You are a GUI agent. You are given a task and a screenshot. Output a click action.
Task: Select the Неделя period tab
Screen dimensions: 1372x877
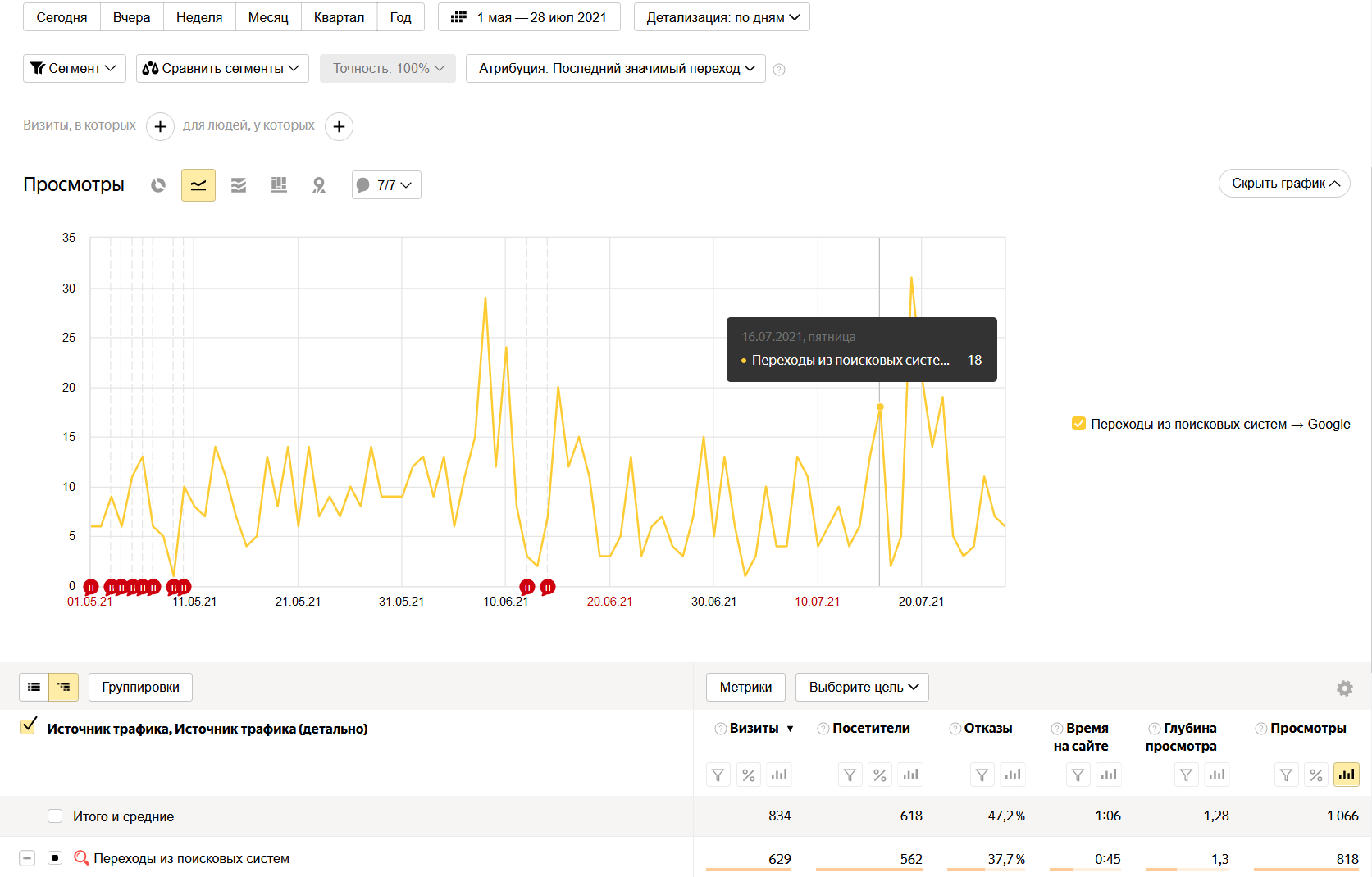[199, 17]
